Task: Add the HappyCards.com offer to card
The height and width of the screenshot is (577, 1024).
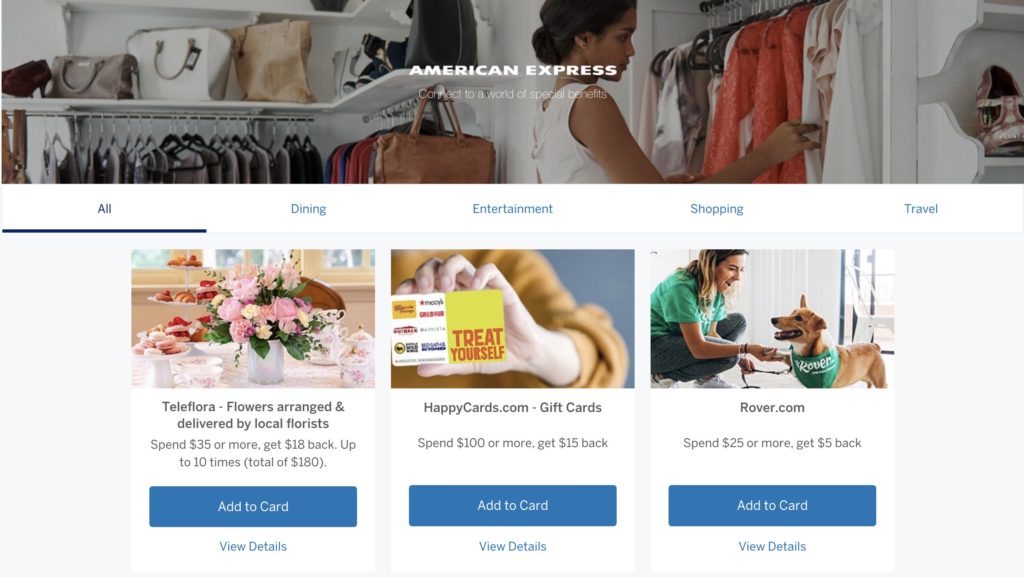Action: (x=513, y=505)
